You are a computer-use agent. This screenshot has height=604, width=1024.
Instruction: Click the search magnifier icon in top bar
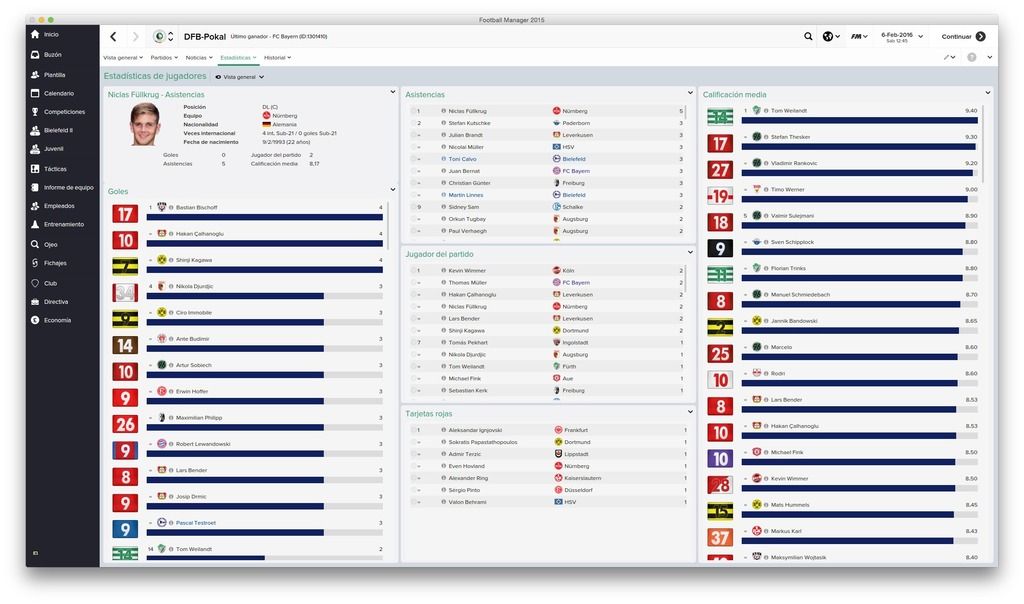pos(808,37)
